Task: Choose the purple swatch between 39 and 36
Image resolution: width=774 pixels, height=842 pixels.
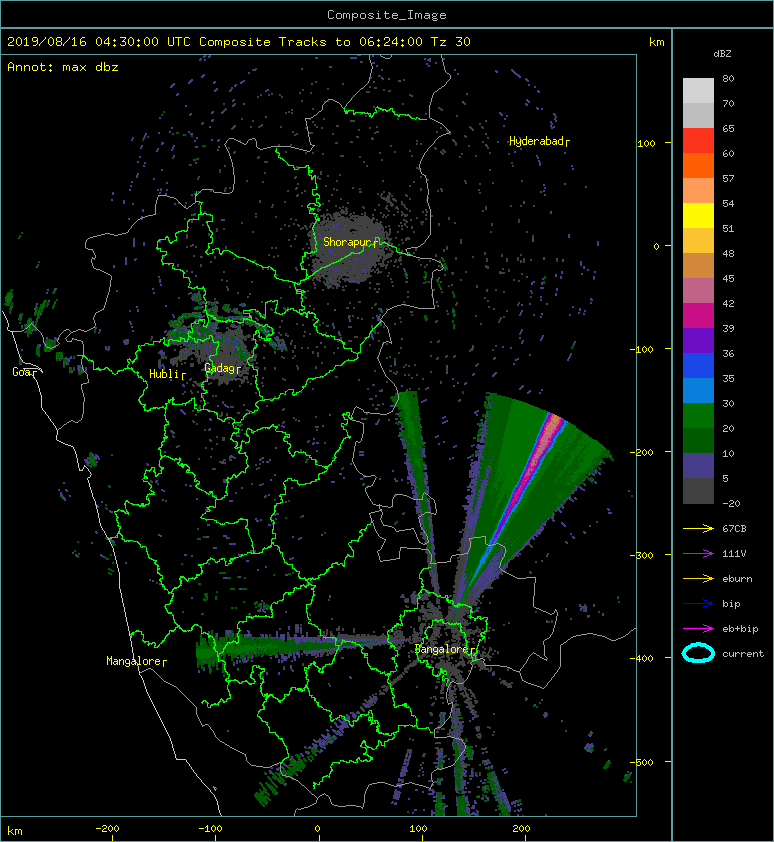Action: pos(698,340)
